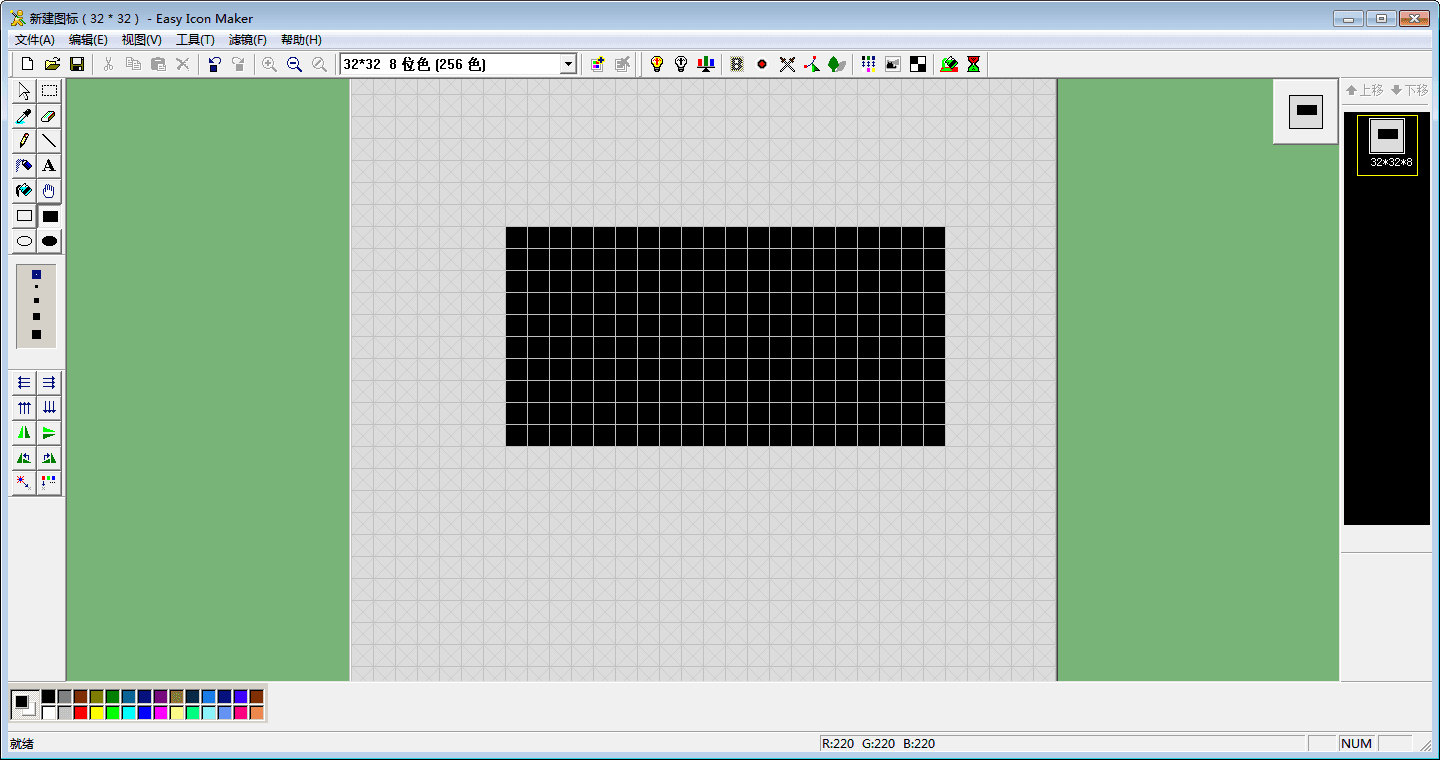Select the Pencil drawing tool
This screenshot has height=760, width=1440.
23,141
